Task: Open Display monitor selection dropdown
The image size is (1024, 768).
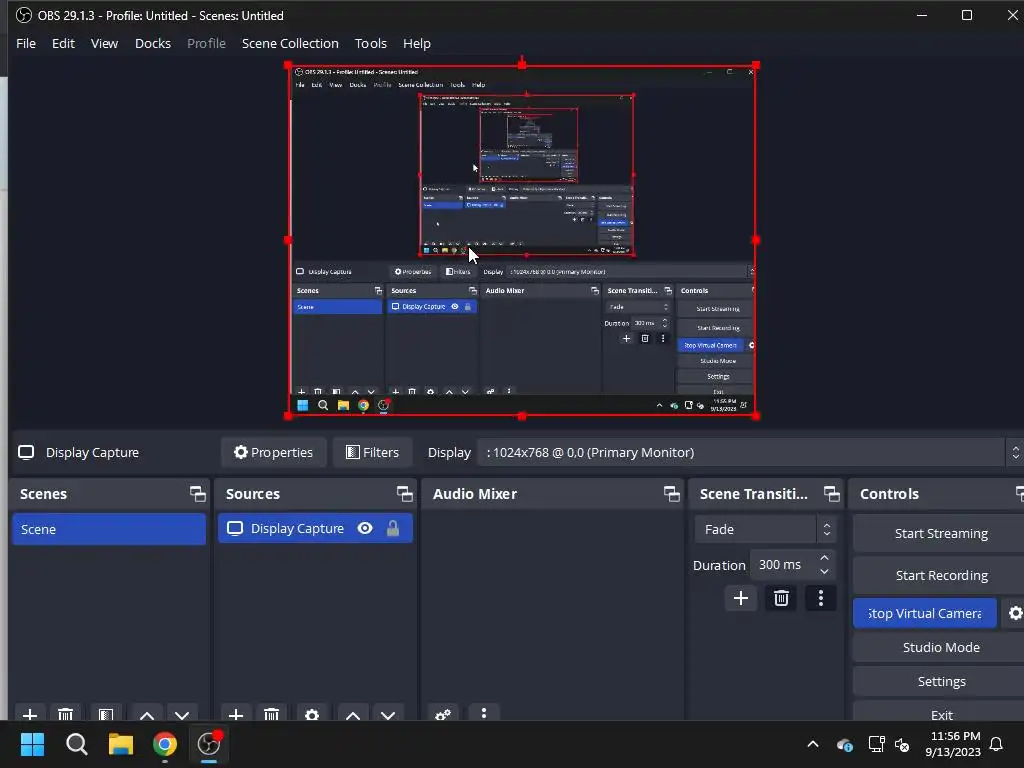Action: point(751,453)
